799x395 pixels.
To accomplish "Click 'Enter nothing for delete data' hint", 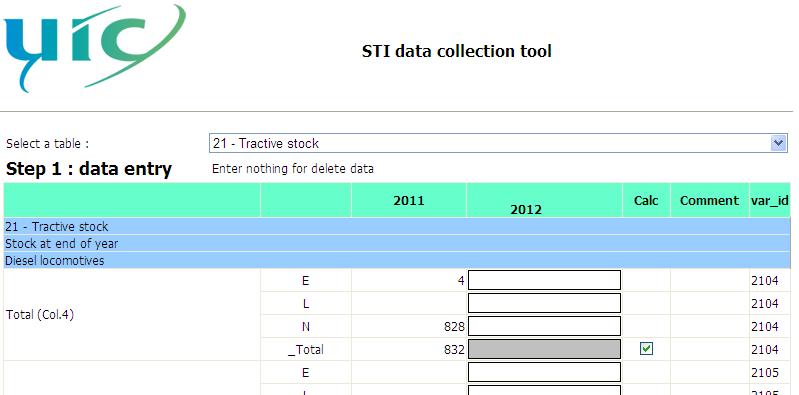I will tap(292, 169).
